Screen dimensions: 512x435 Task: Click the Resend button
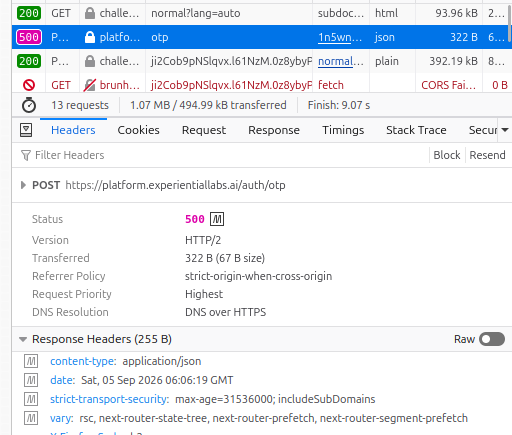pos(487,155)
